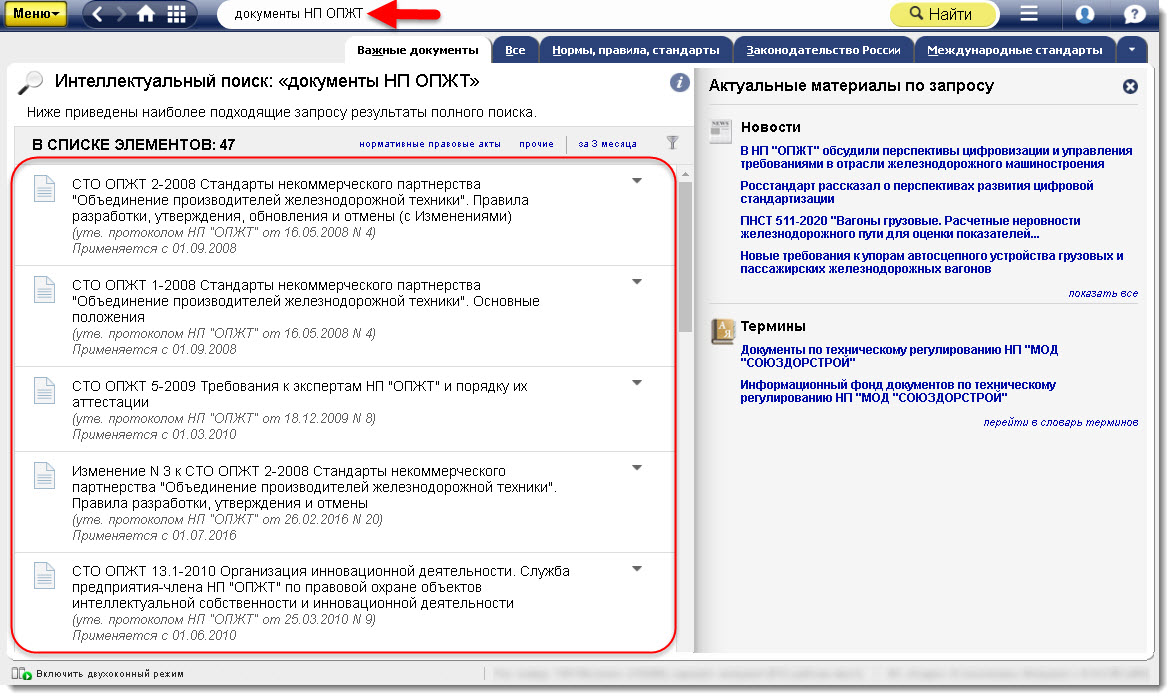Click the results list vertical scrollbar thumb
The height and width of the screenshot is (700, 1174).
685,256
